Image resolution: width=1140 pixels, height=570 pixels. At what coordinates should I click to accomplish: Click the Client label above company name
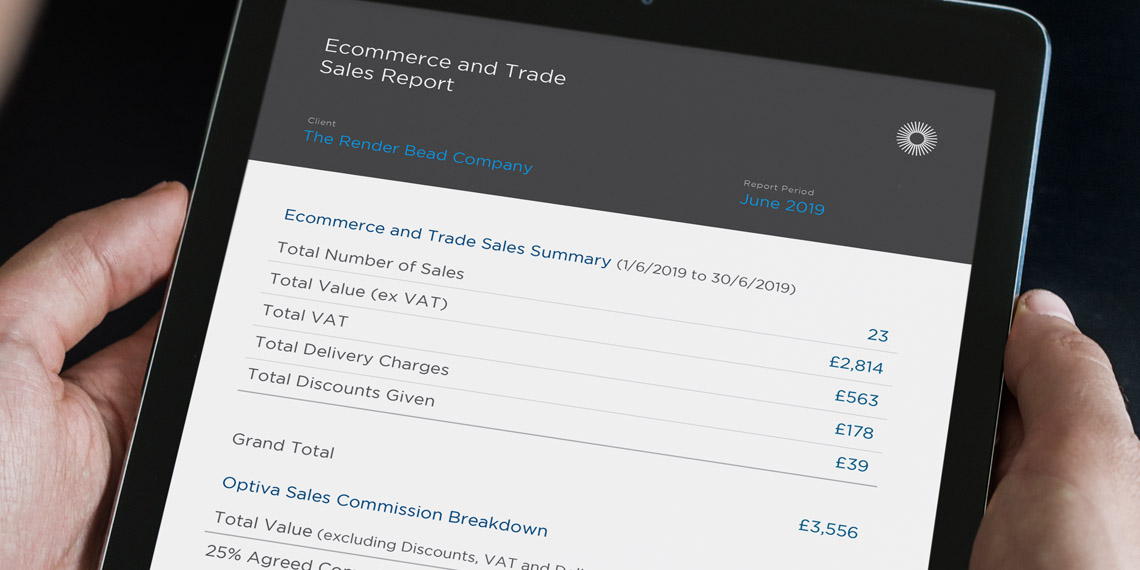(322, 122)
